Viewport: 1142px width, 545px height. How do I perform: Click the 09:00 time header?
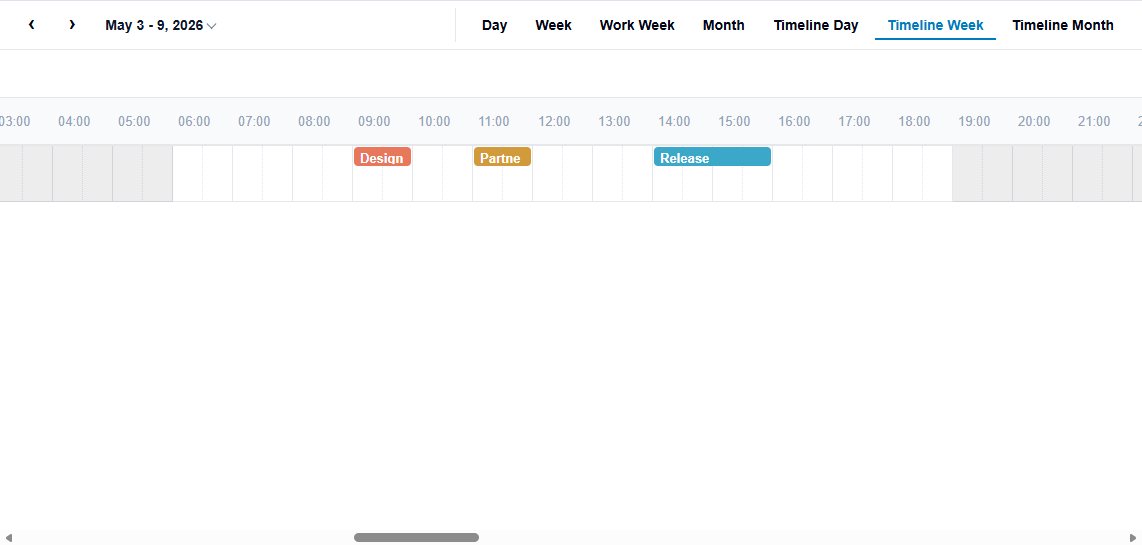pos(374,122)
